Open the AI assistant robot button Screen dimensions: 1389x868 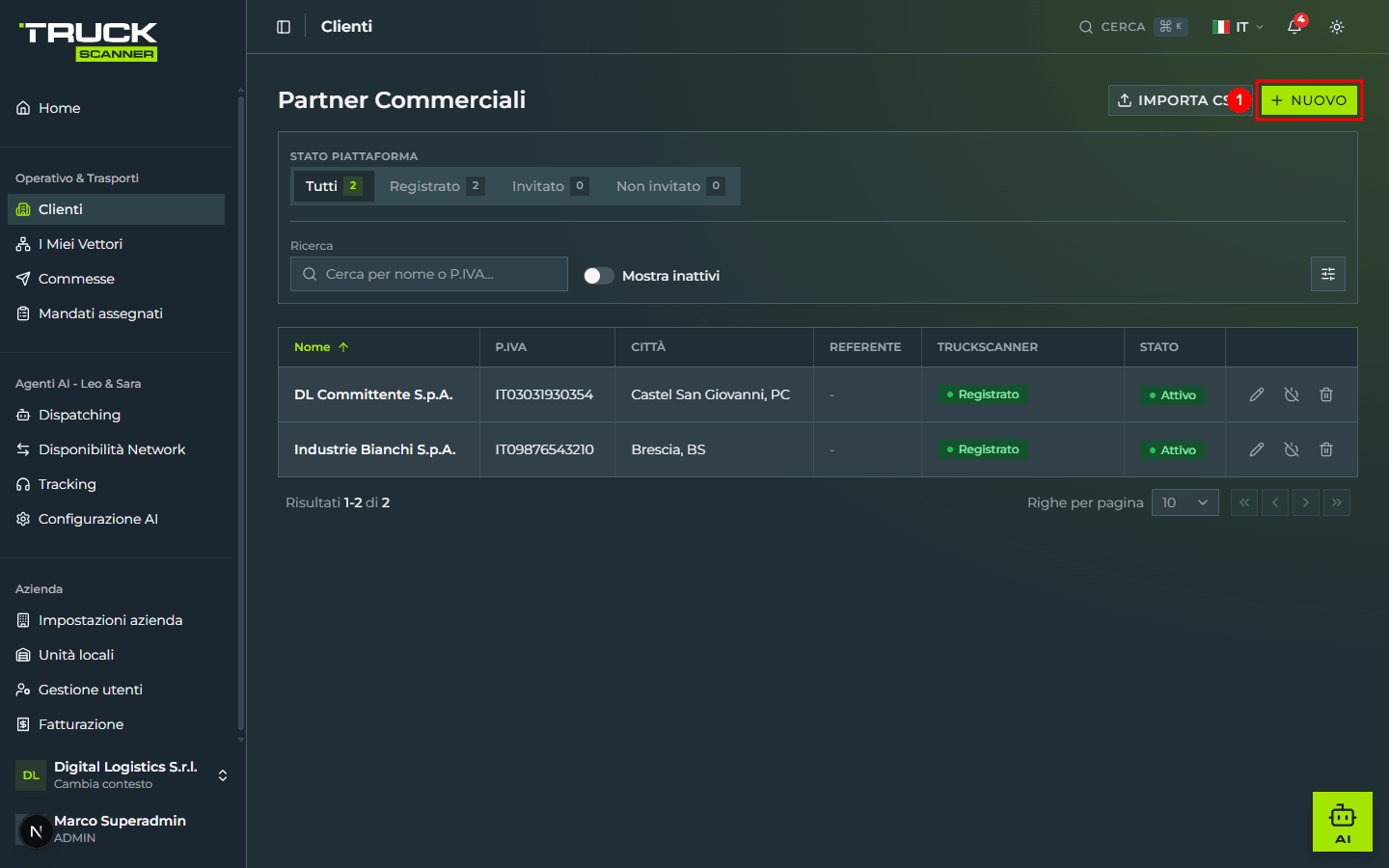[1343, 822]
